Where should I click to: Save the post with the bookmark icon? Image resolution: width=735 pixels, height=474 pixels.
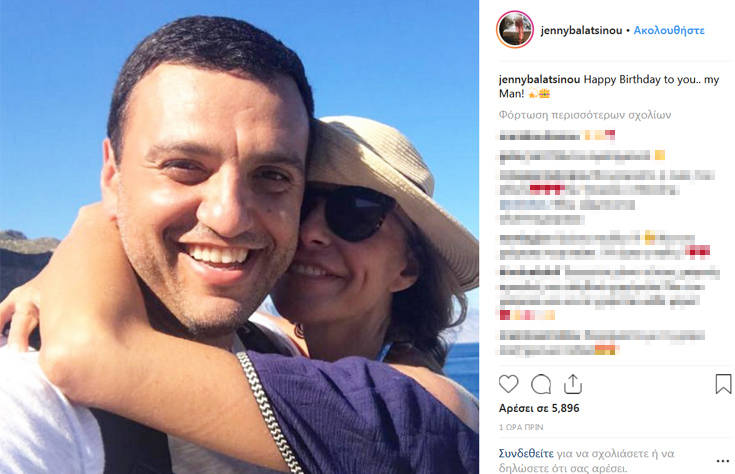click(723, 384)
